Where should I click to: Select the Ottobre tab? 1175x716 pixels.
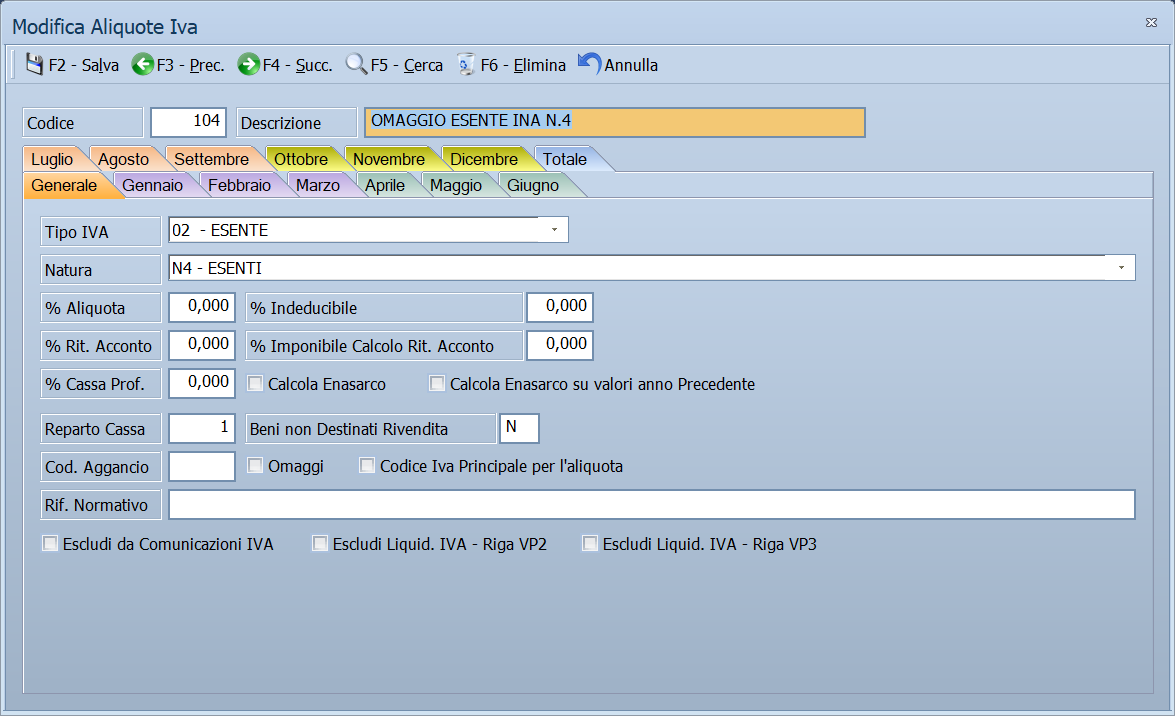(x=301, y=159)
